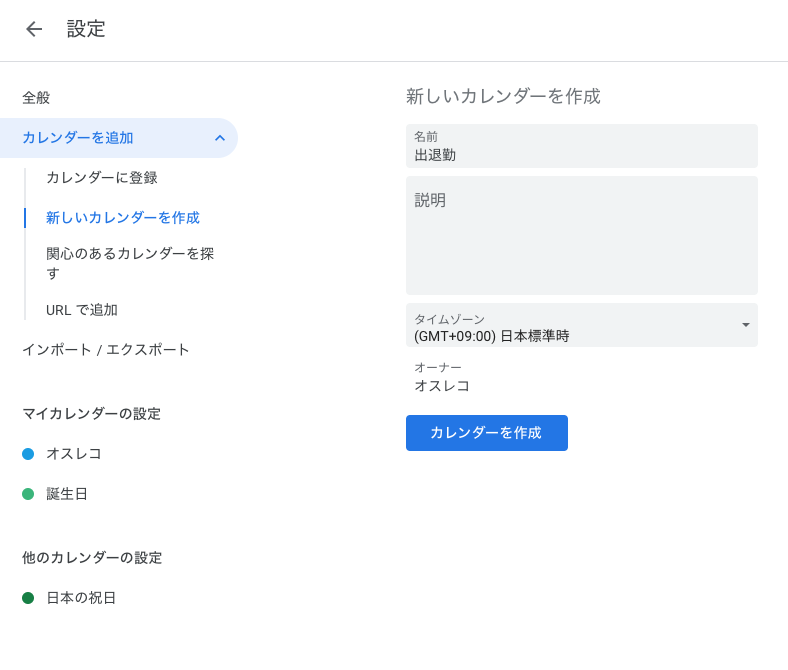Click the blue カレンダーを作成 button
This screenshot has width=788, height=670.
pos(486,433)
